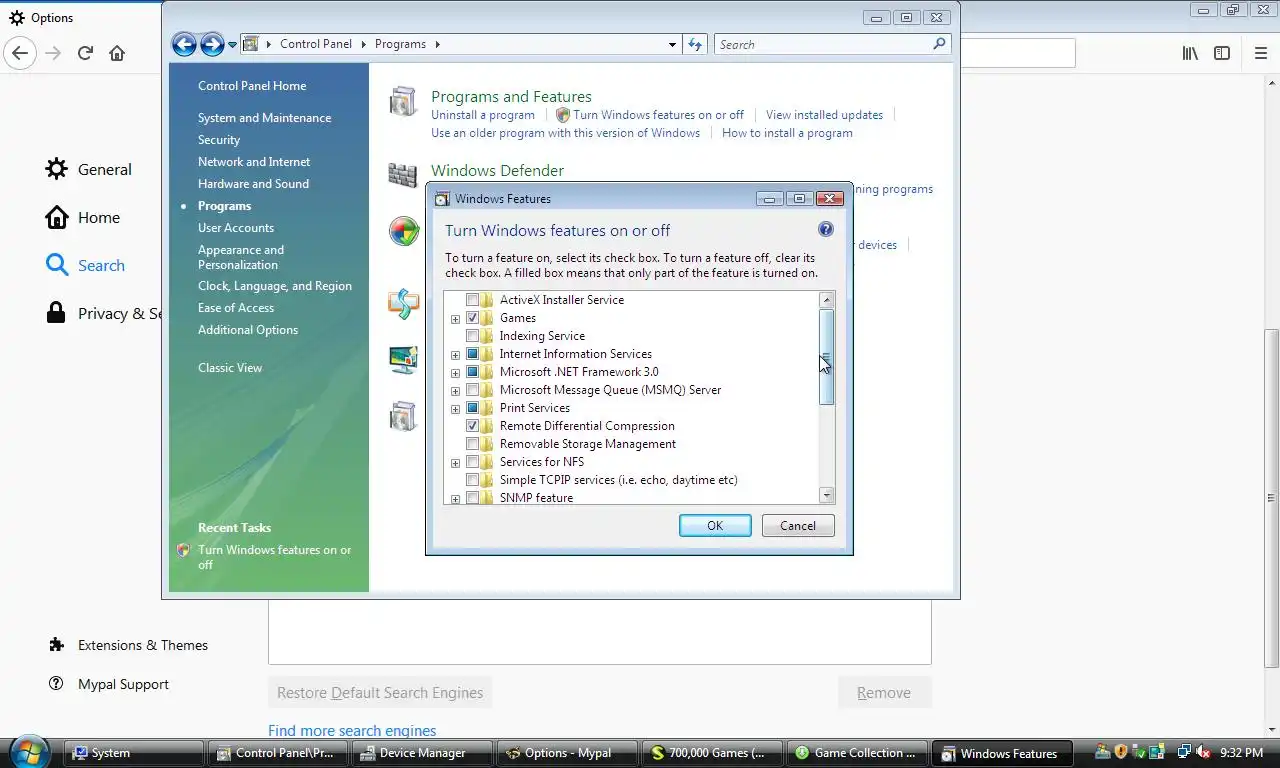Go back in the Control Panel window

[x=184, y=44]
